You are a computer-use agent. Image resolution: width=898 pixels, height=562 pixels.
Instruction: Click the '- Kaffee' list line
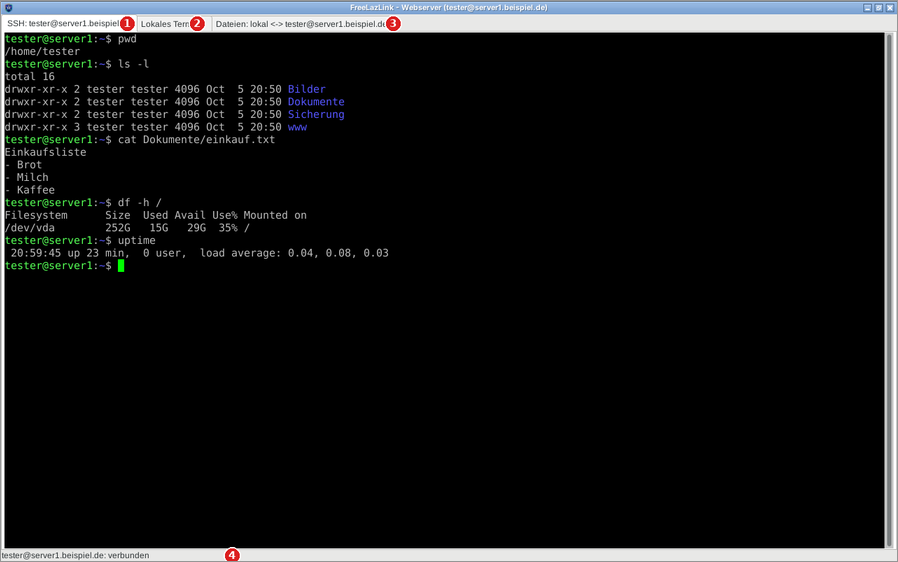pyautogui.click(x=30, y=190)
